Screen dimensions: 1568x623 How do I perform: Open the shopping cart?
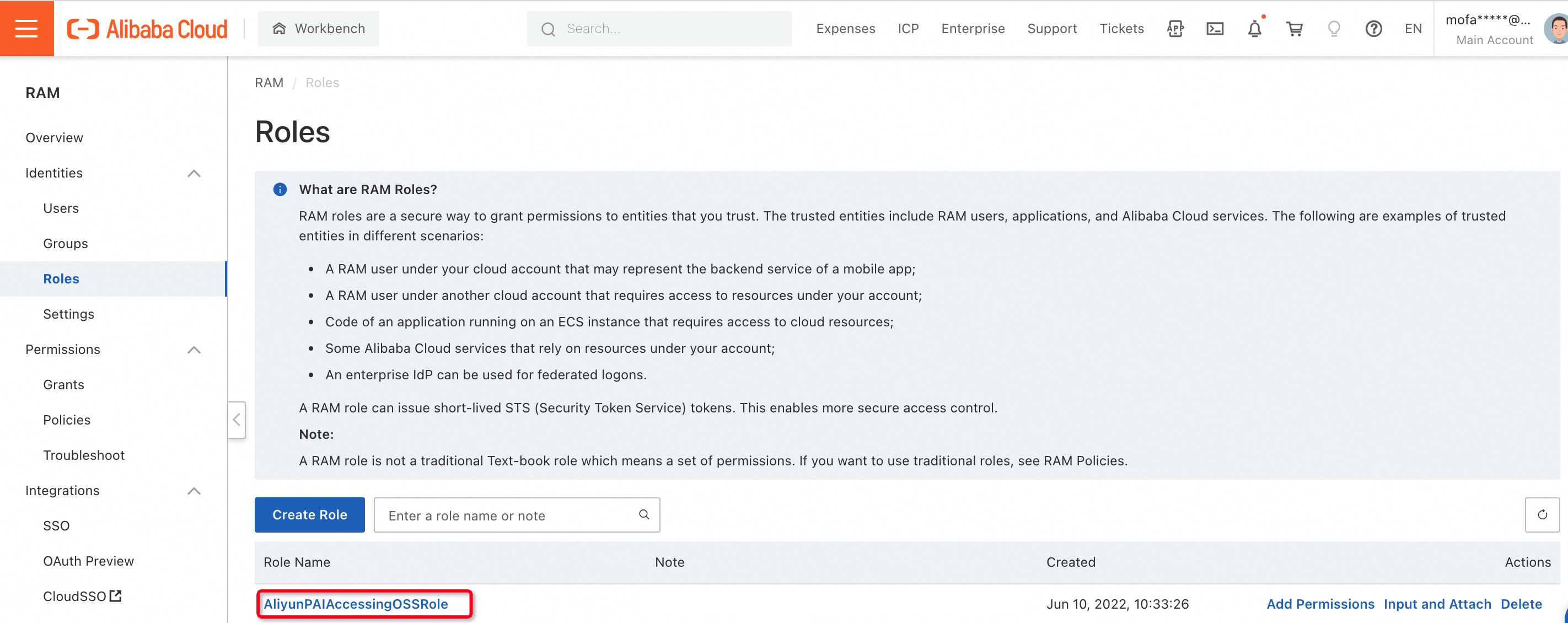tap(1294, 29)
